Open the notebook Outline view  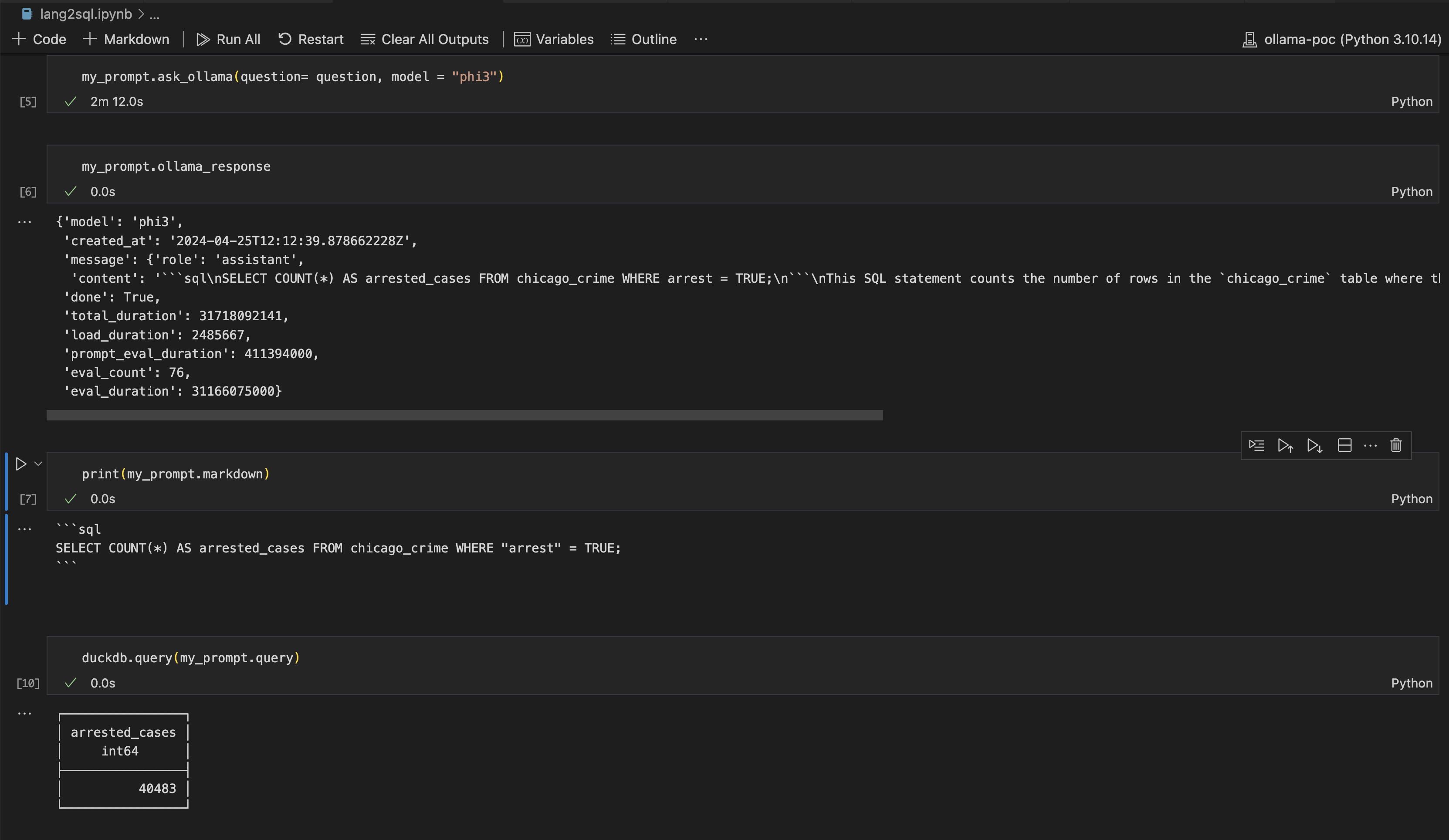point(643,39)
